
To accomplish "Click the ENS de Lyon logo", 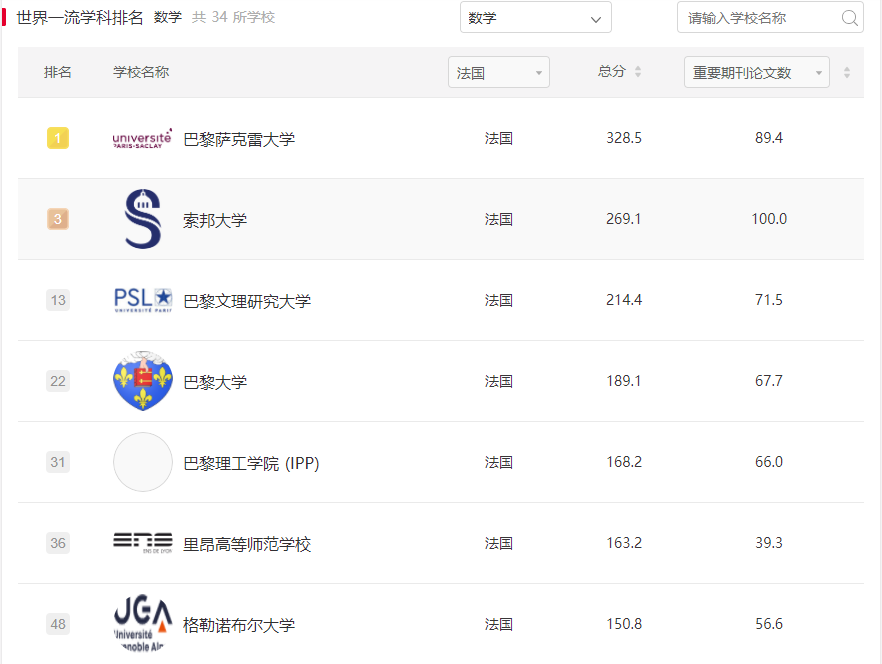I will [143, 543].
